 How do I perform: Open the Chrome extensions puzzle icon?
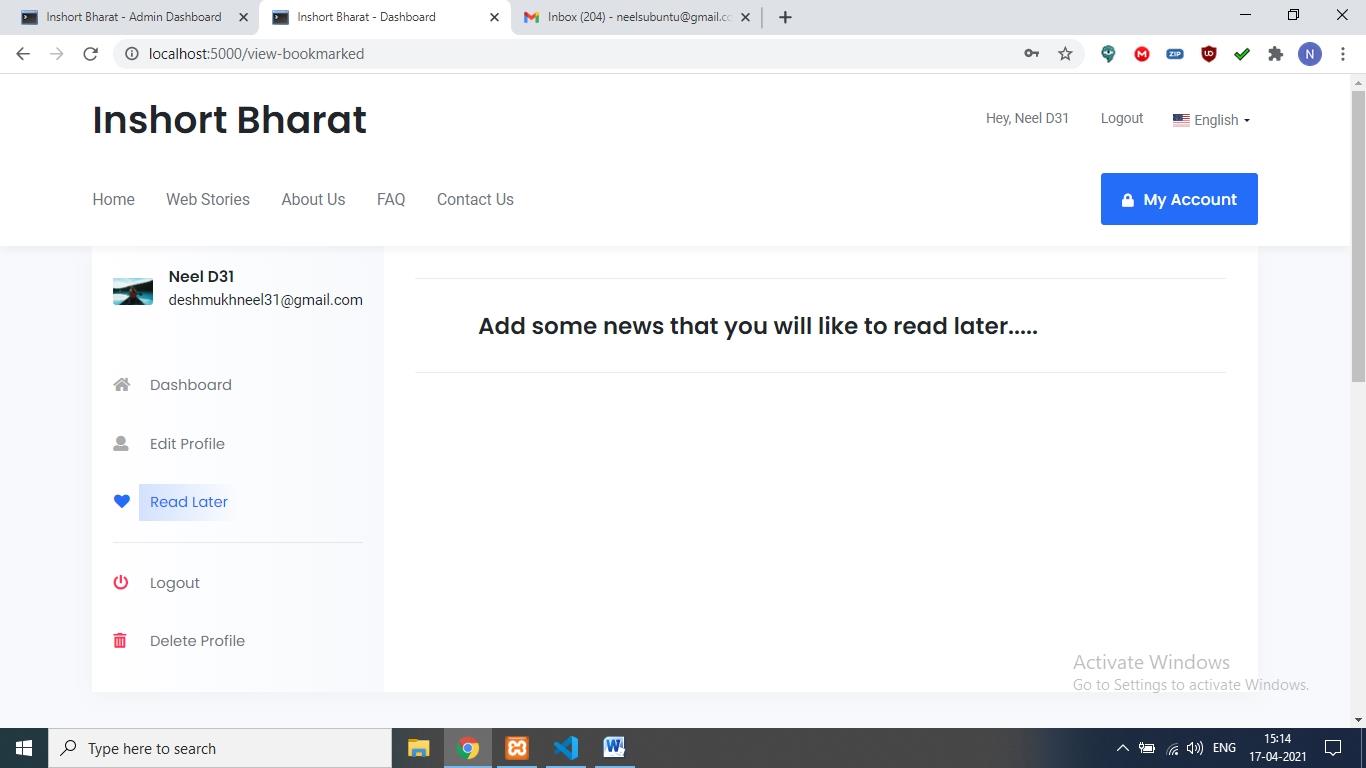pyautogui.click(x=1275, y=54)
